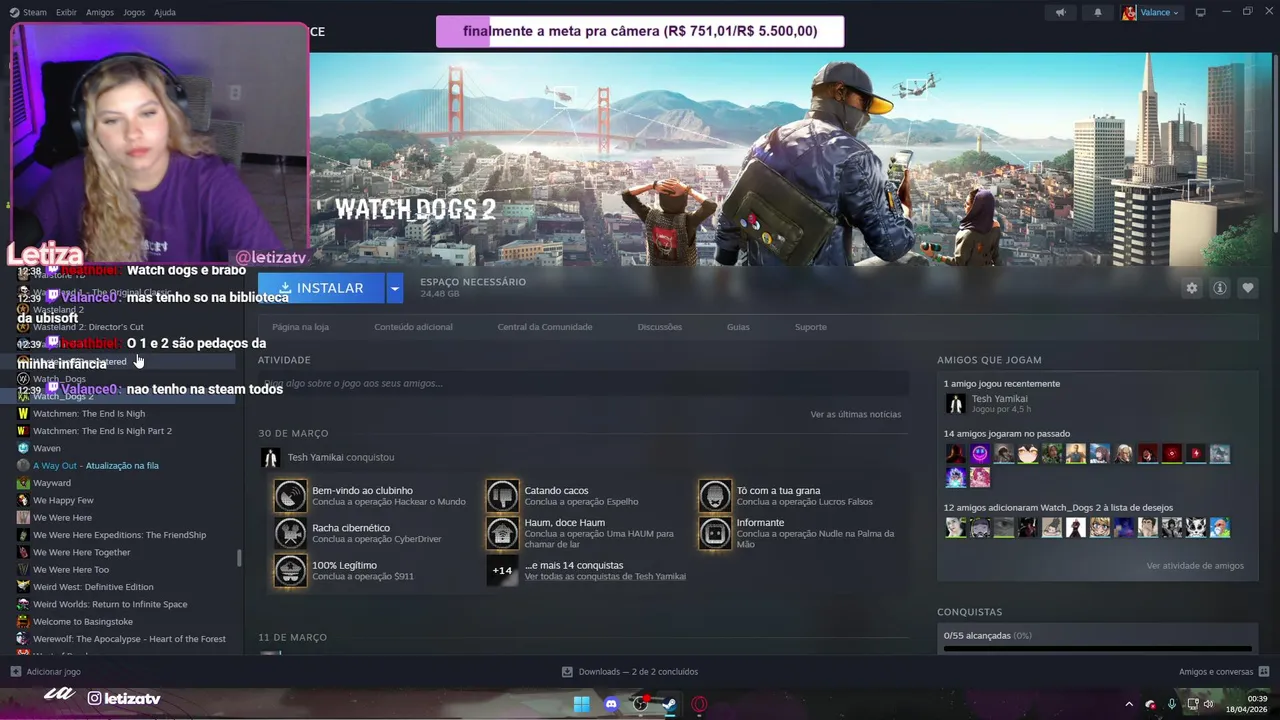Open Windows Start menu

[581, 704]
